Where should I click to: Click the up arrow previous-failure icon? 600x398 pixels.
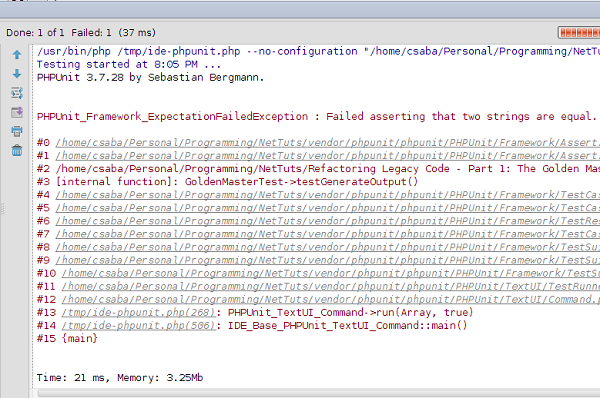(x=17, y=55)
